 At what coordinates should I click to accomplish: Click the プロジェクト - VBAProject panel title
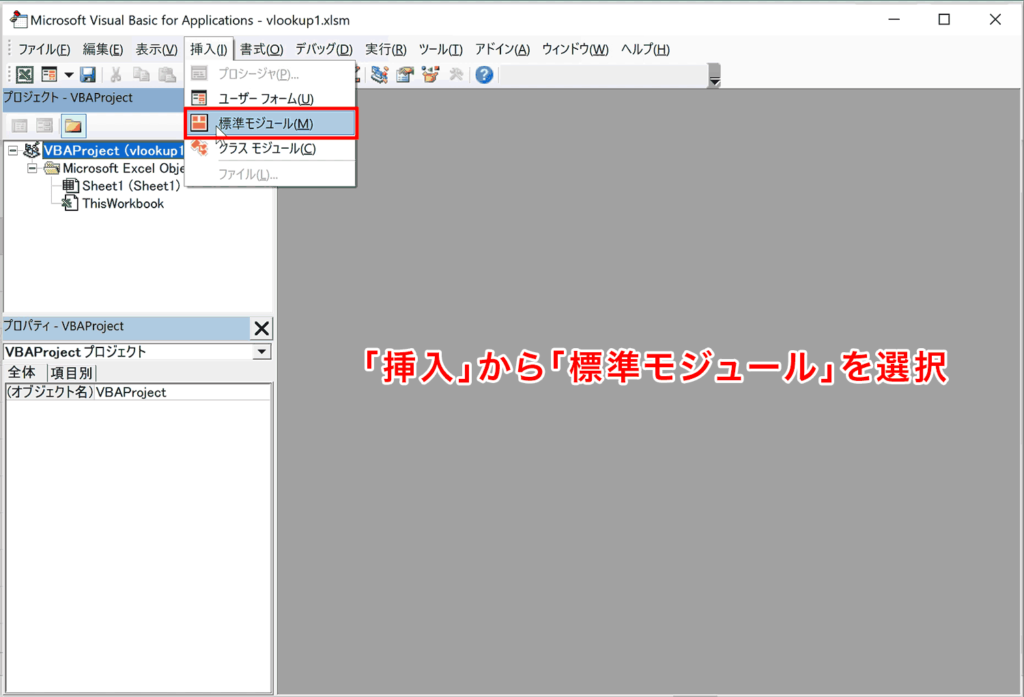68,97
